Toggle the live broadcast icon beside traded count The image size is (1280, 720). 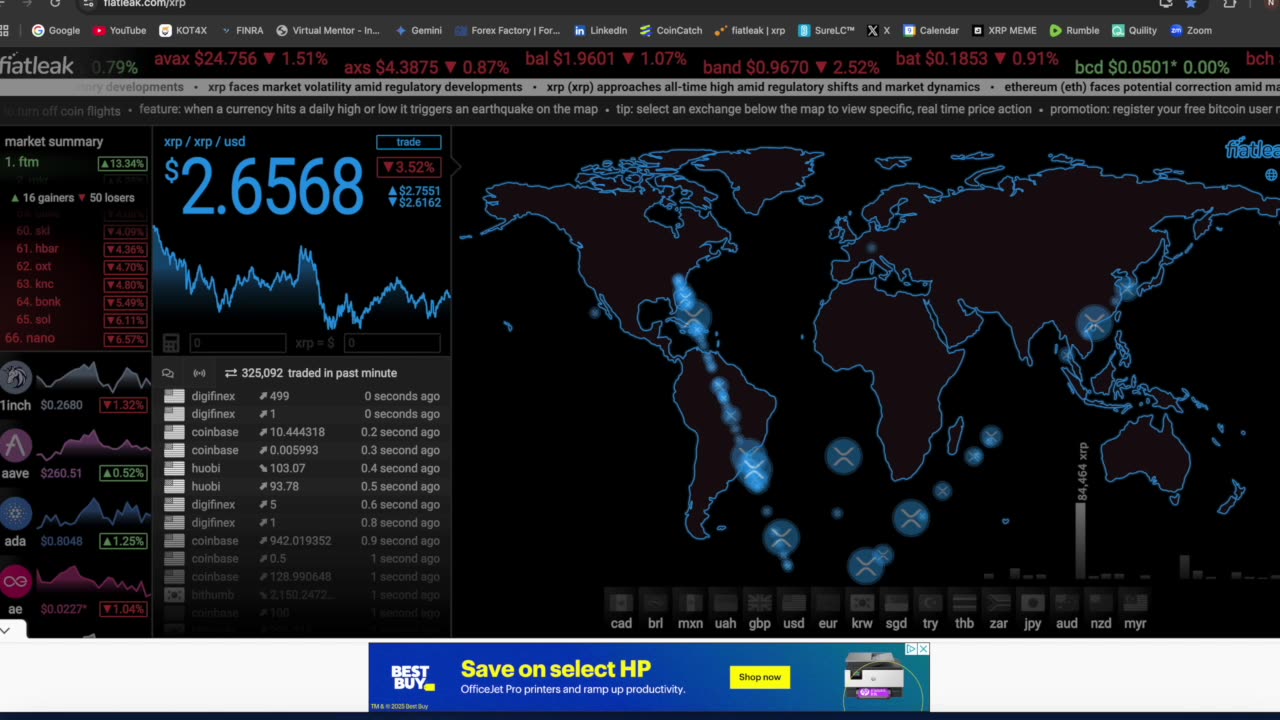tap(199, 373)
